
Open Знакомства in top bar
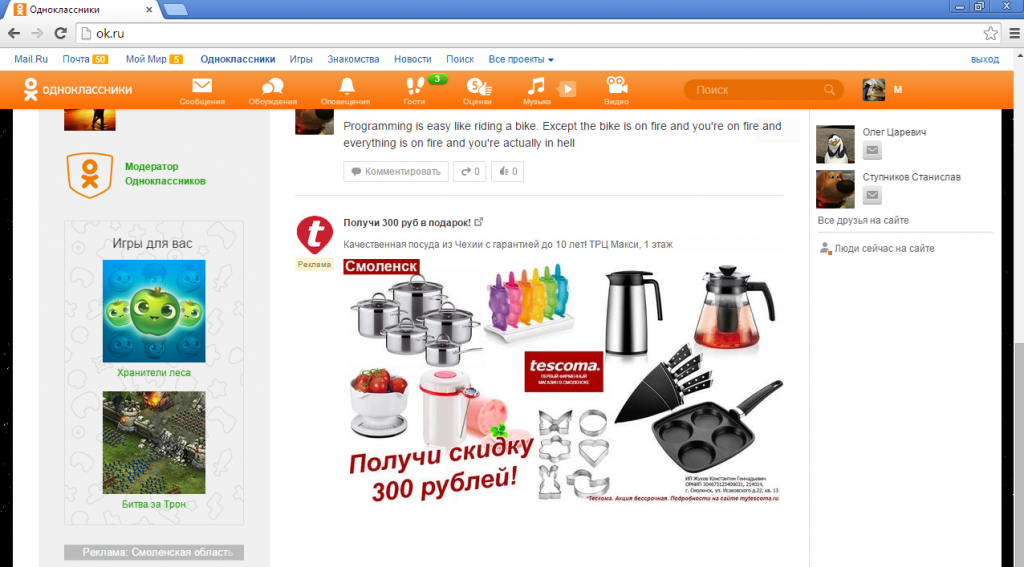pos(353,59)
